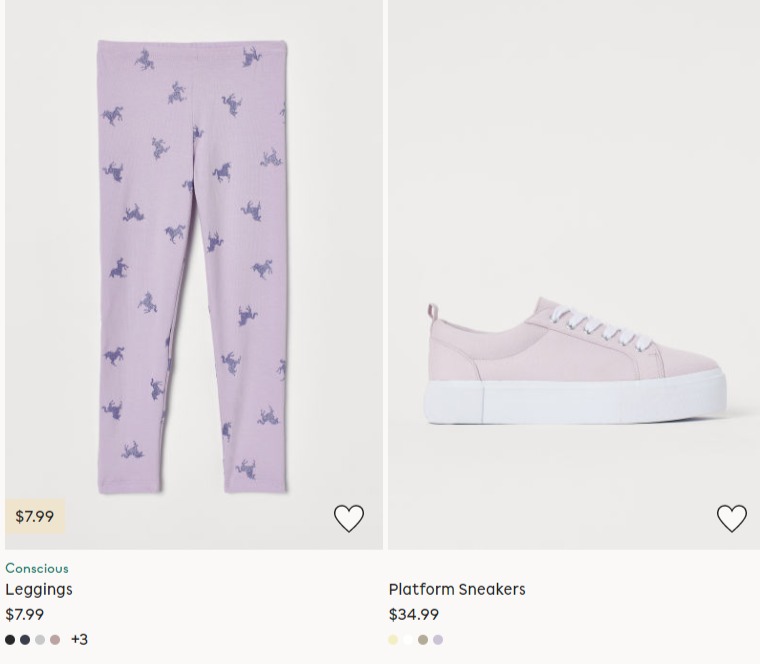760x664 pixels.
Task: Select the light lilac sneakers color swatch
Action: click(x=438, y=640)
